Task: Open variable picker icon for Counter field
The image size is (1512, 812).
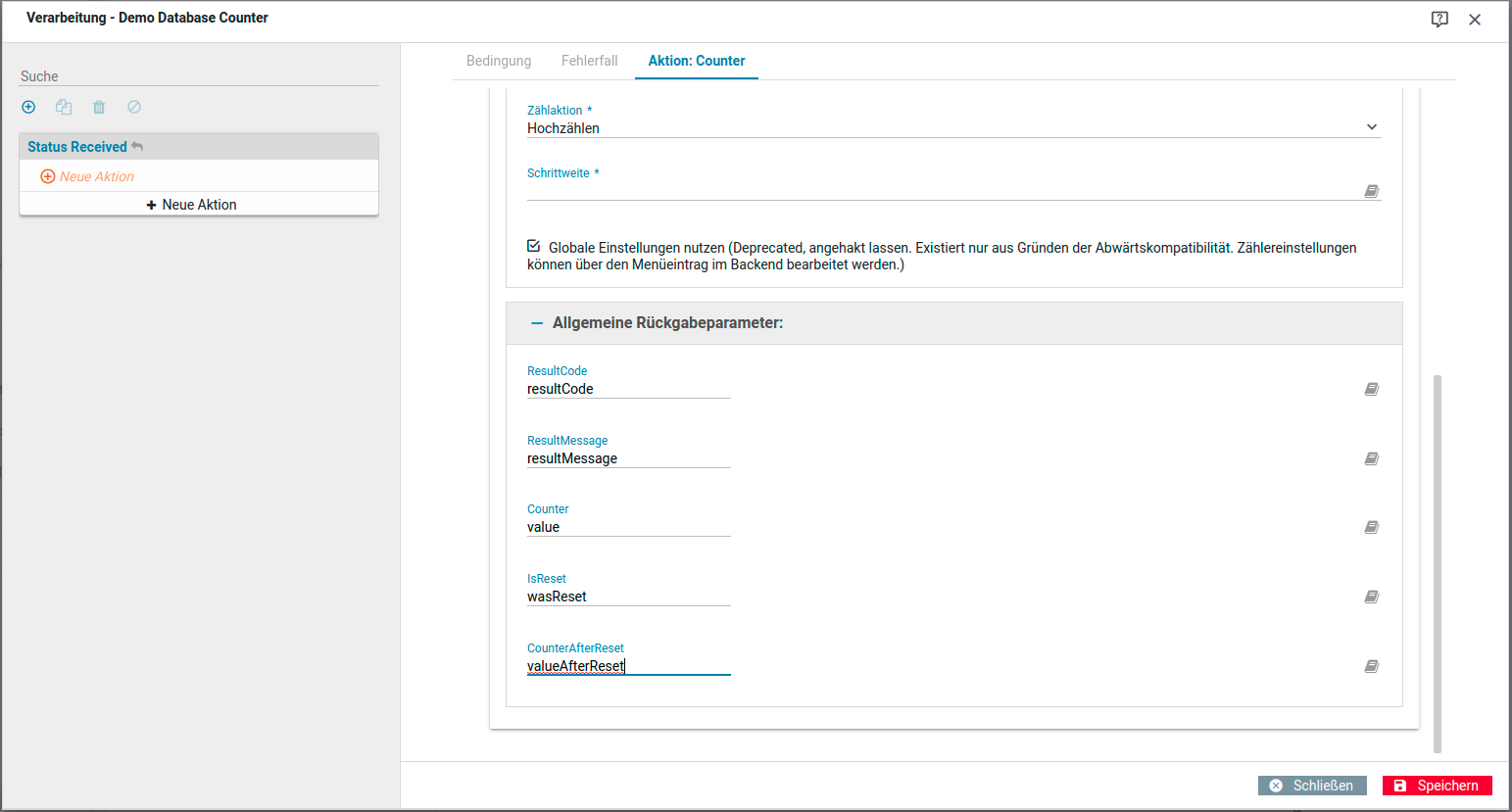Action: coord(1372,527)
